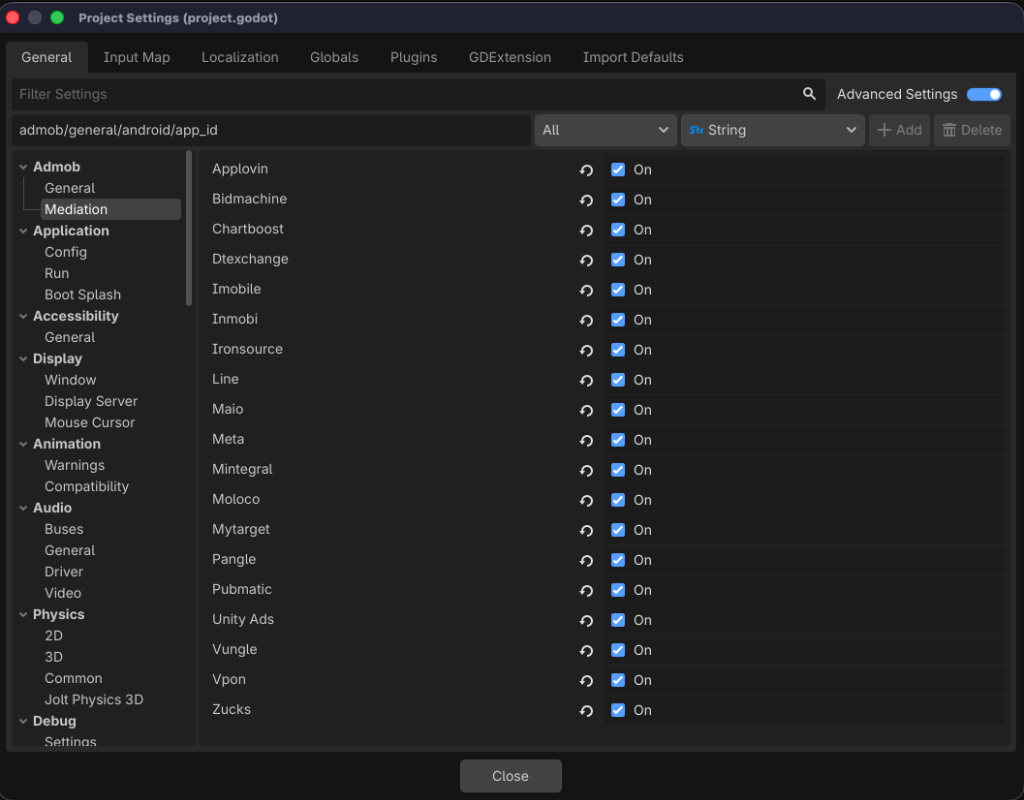1024x800 pixels.
Task: Collapse the Audio tree section
Action: point(24,508)
